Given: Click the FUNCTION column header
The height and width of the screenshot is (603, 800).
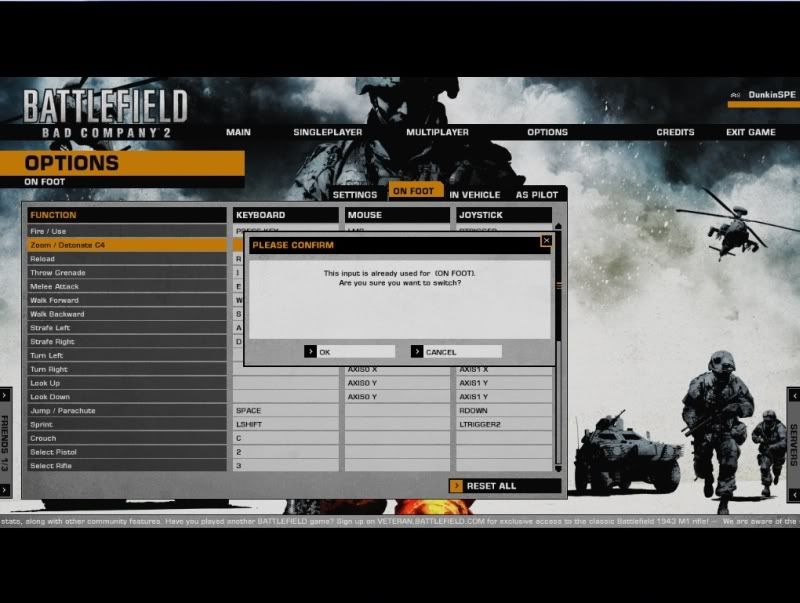Looking at the screenshot, I should pyautogui.click(x=127, y=215).
